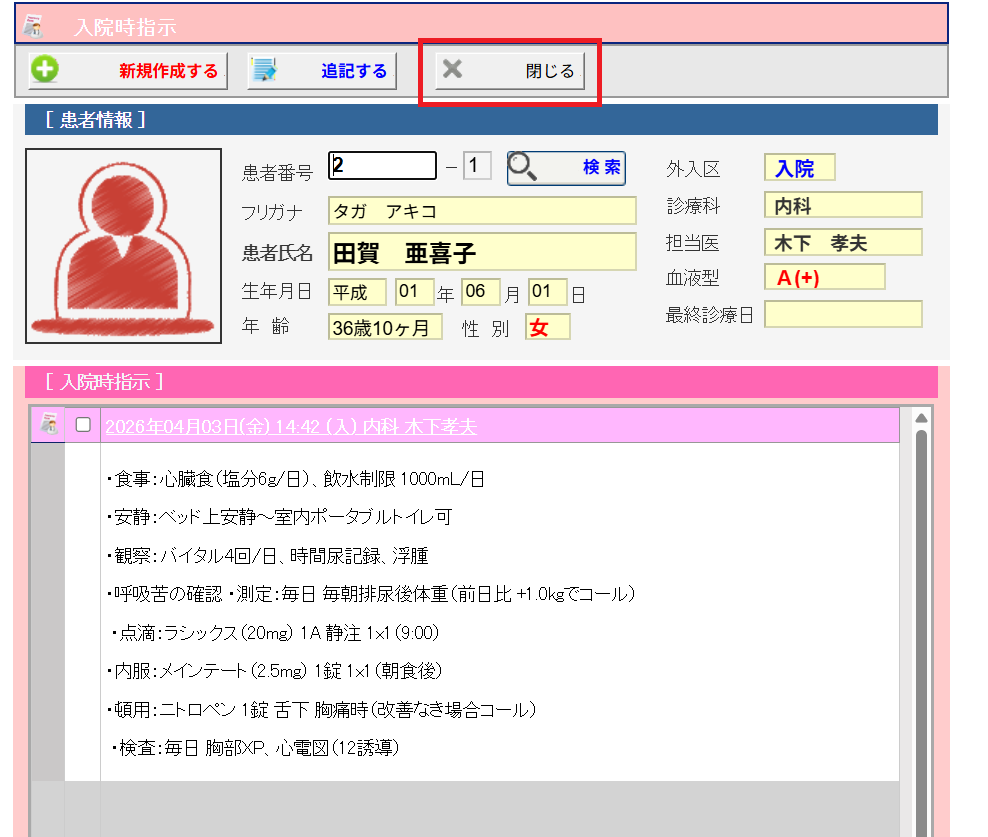Screen dimensions: 988x837
Task: Open the 2026年04月03日 木下孝夫 record link
Action: 290,427
